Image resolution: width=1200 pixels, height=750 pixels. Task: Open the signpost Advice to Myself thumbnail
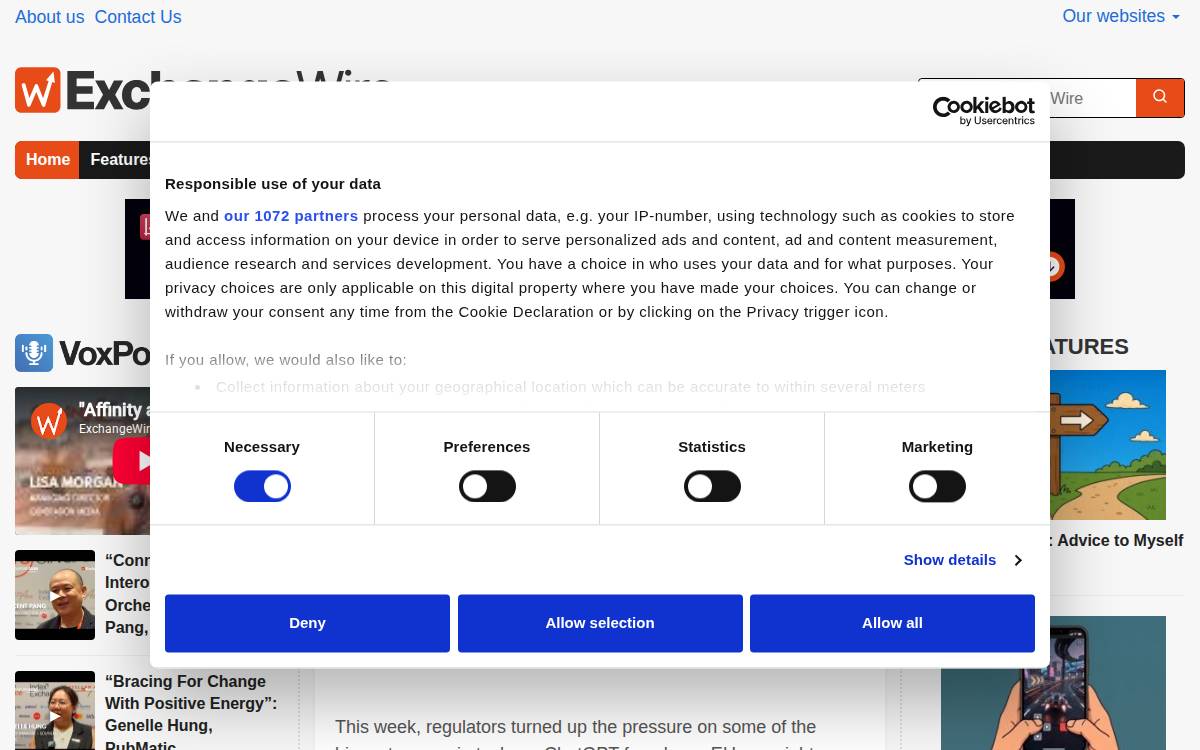1108,445
